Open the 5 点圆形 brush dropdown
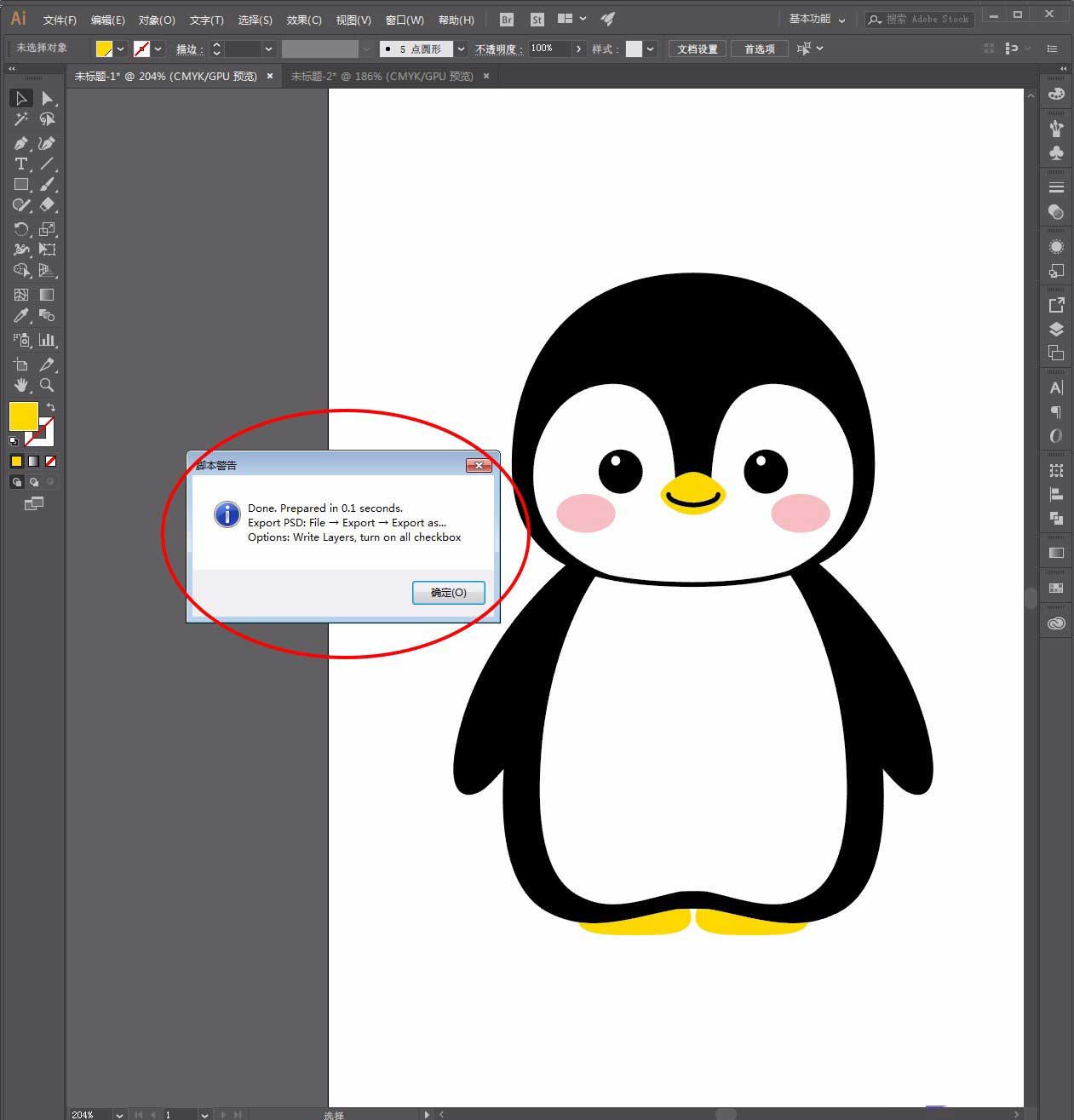 pos(461,49)
